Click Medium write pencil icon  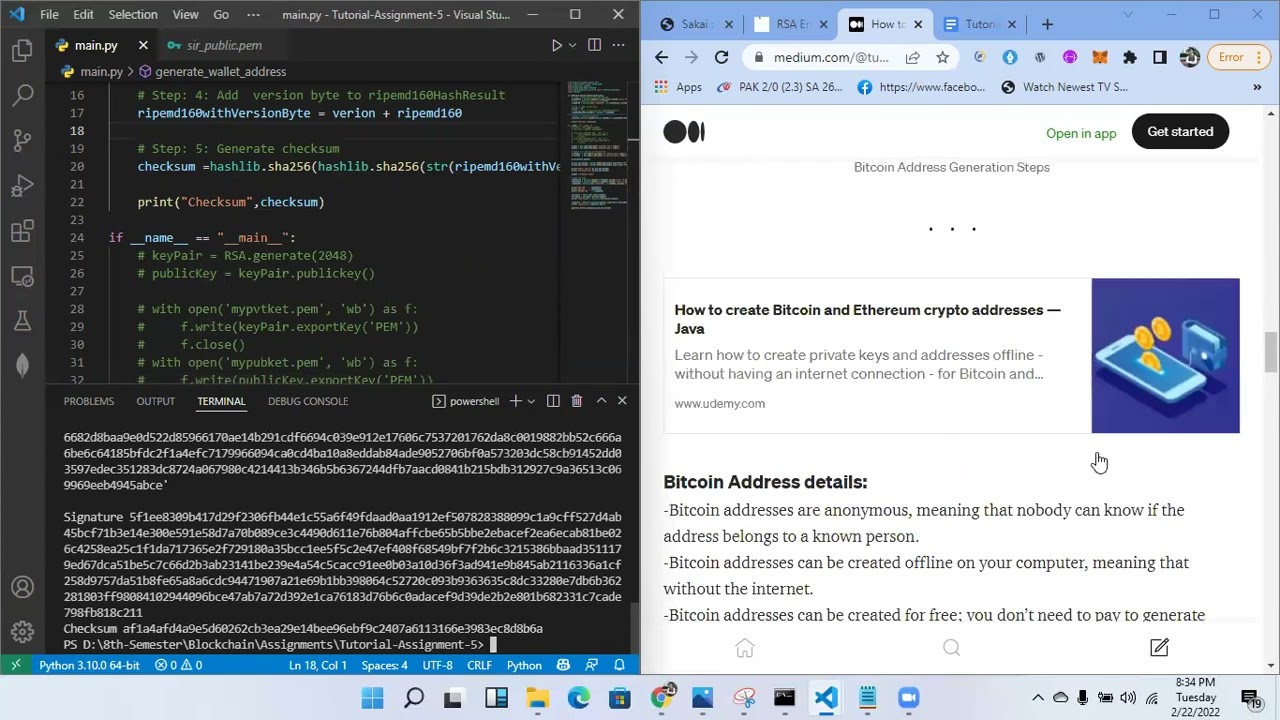1159,649
